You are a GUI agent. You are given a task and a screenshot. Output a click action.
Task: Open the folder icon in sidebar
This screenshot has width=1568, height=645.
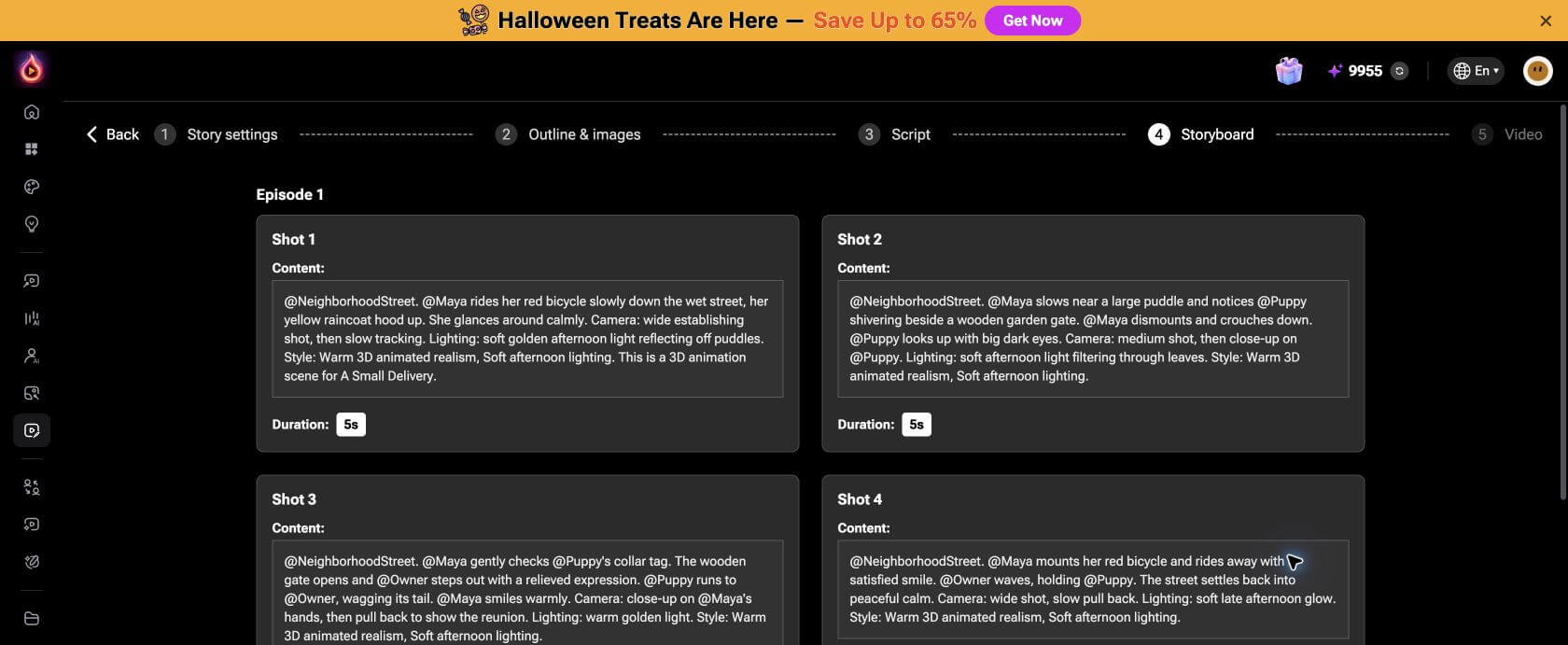tap(32, 618)
